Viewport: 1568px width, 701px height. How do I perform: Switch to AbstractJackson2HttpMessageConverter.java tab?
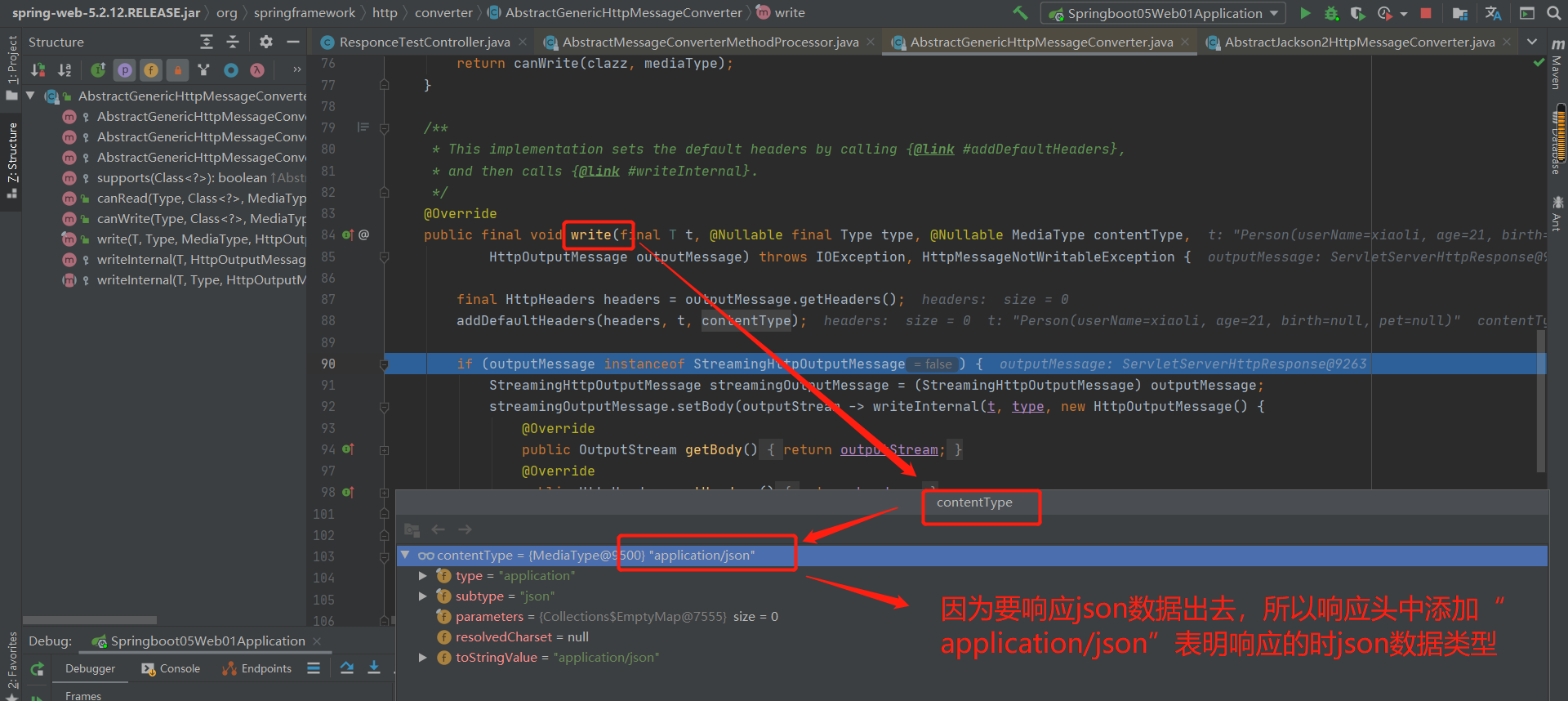[1359, 42]
